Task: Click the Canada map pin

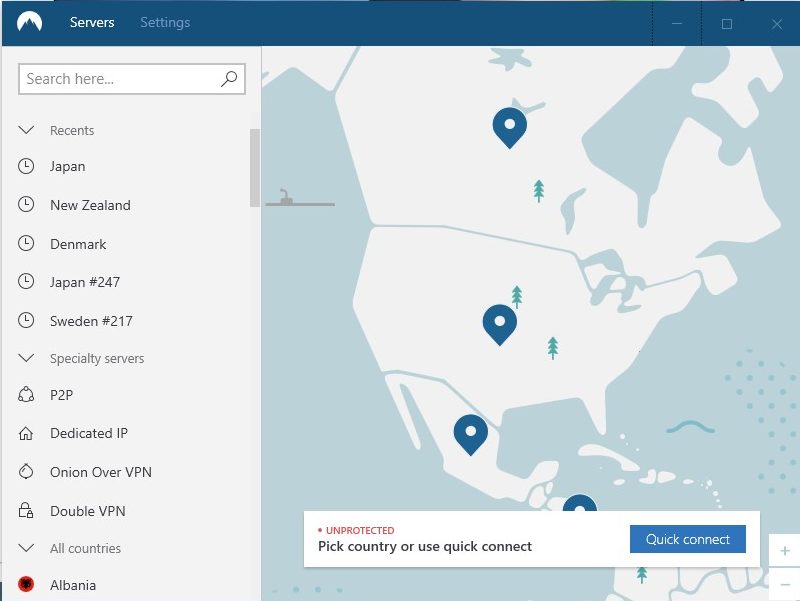Action: tap(510, 128)
